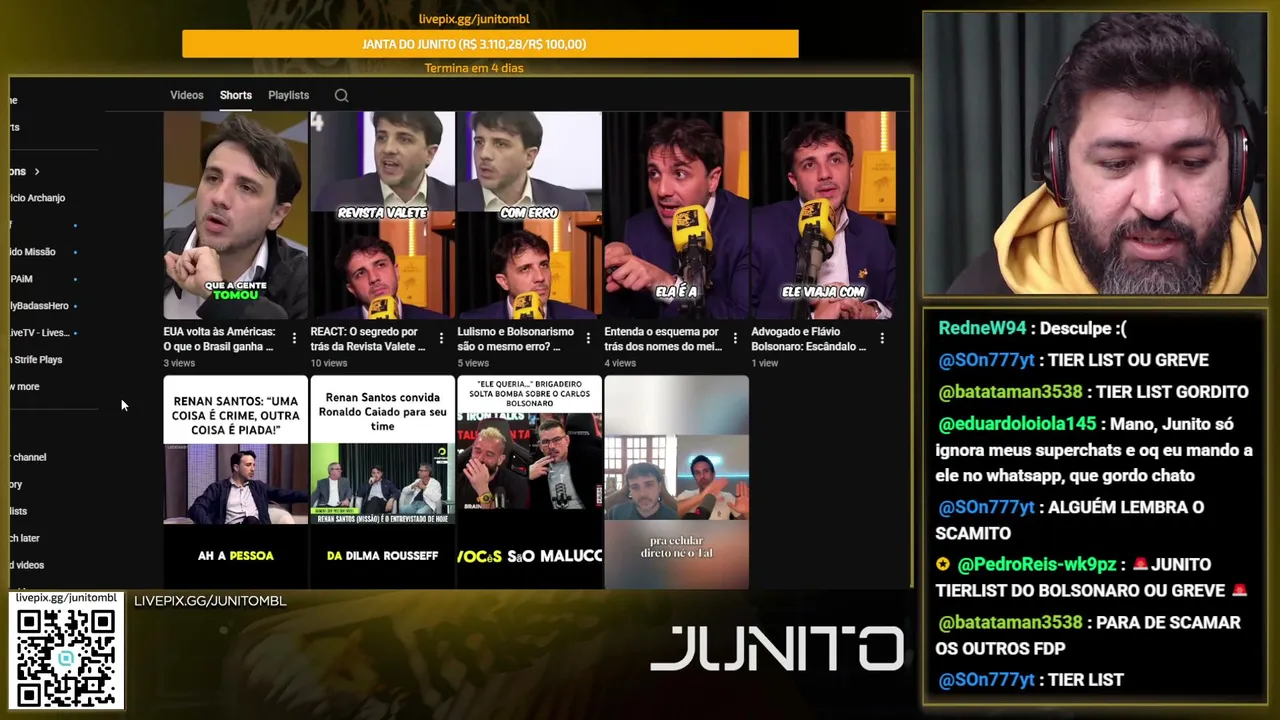Screen dimensions: 1280x720
Task: Click '4 views' under 'Entenda o esquema'
Action: 621,363
